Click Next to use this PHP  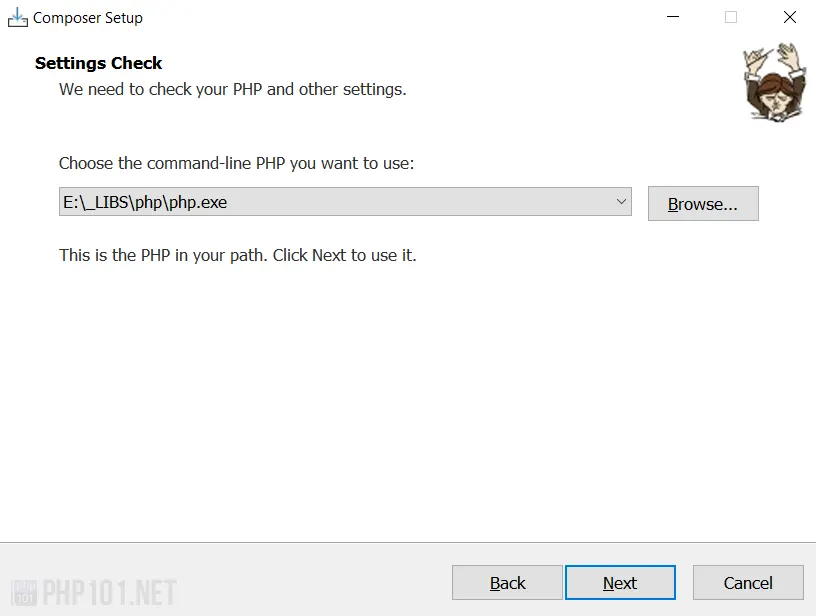point(620,583)
